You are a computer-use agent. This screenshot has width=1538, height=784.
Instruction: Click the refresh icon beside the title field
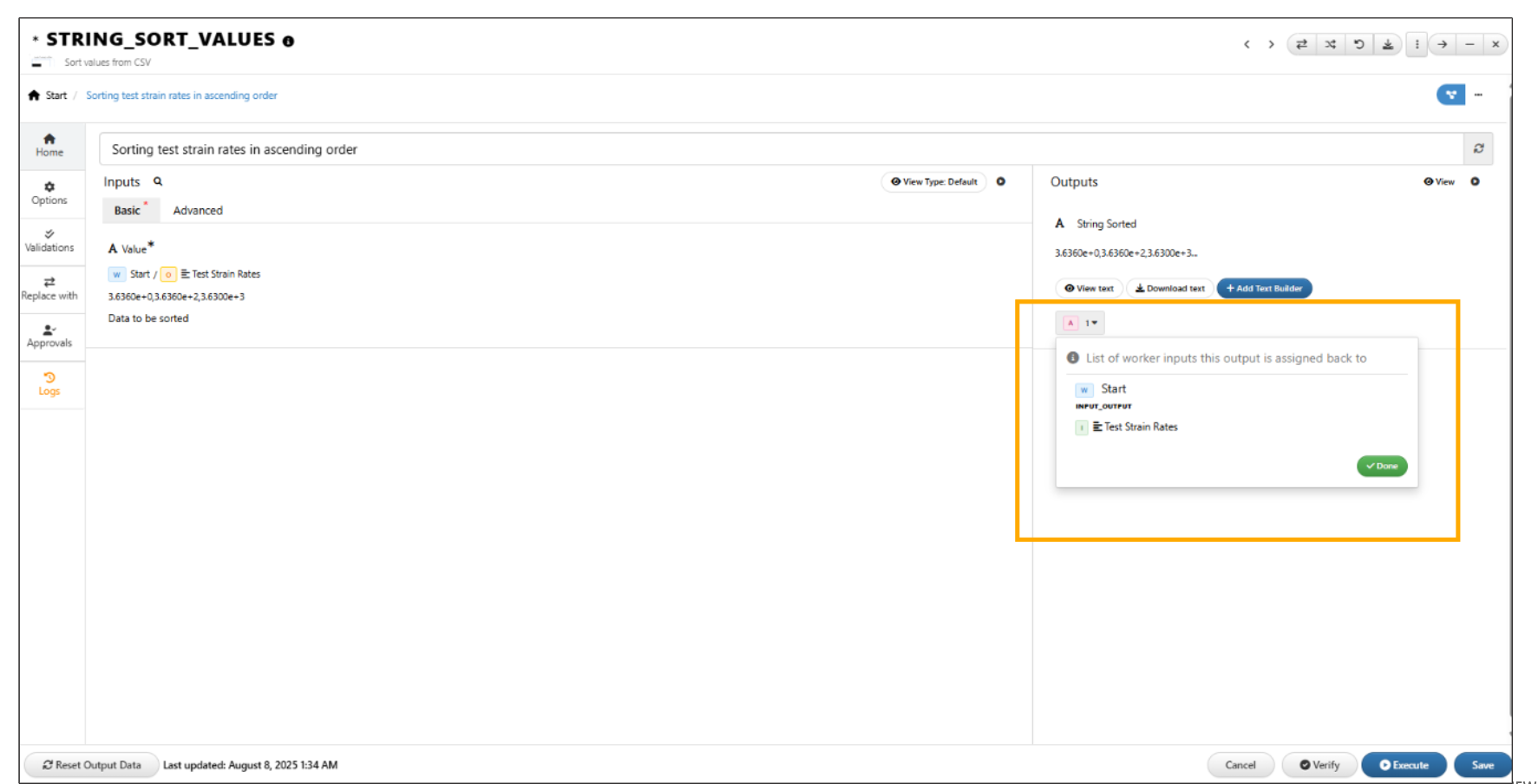[1478, 148]
